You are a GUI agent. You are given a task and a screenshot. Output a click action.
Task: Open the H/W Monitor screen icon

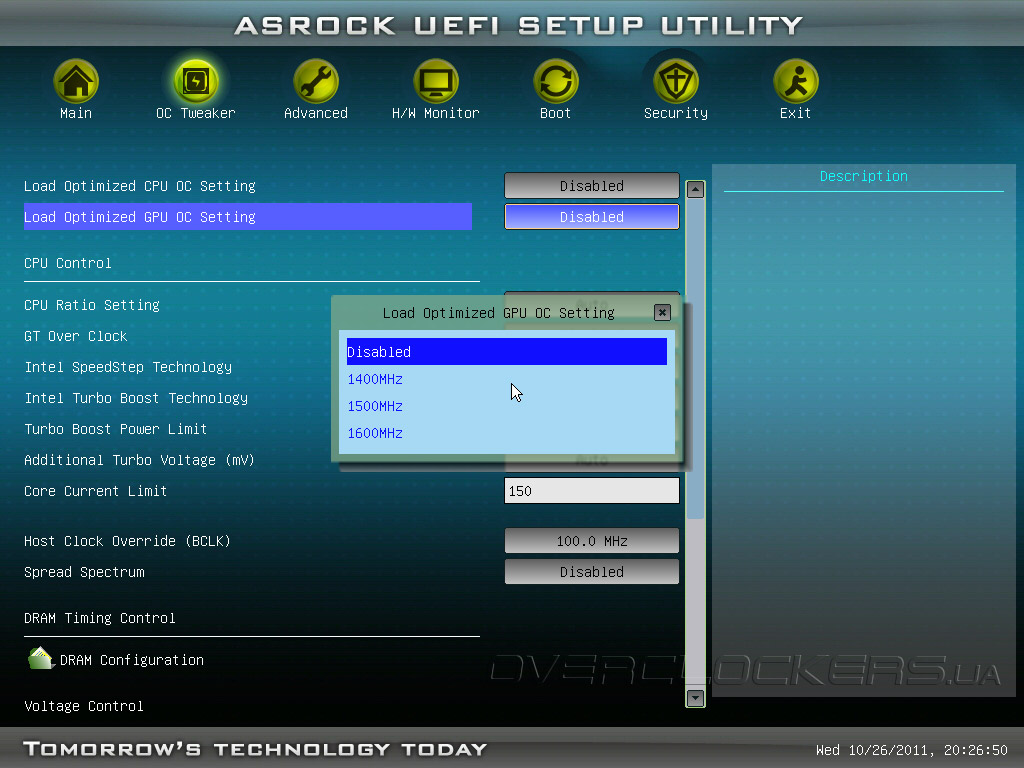click(436, 81)
